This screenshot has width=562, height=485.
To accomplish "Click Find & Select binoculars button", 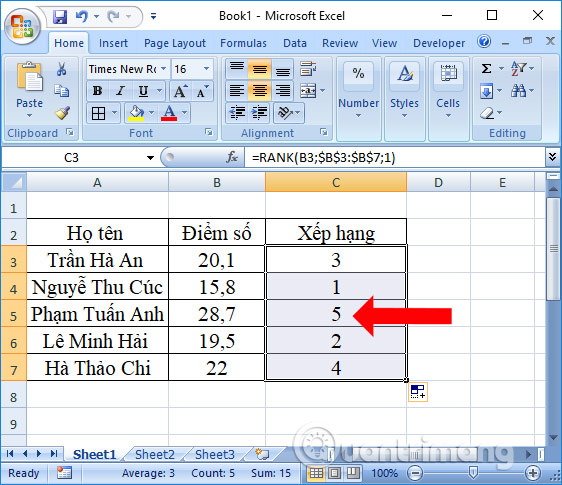I will [x=519, y=91].
